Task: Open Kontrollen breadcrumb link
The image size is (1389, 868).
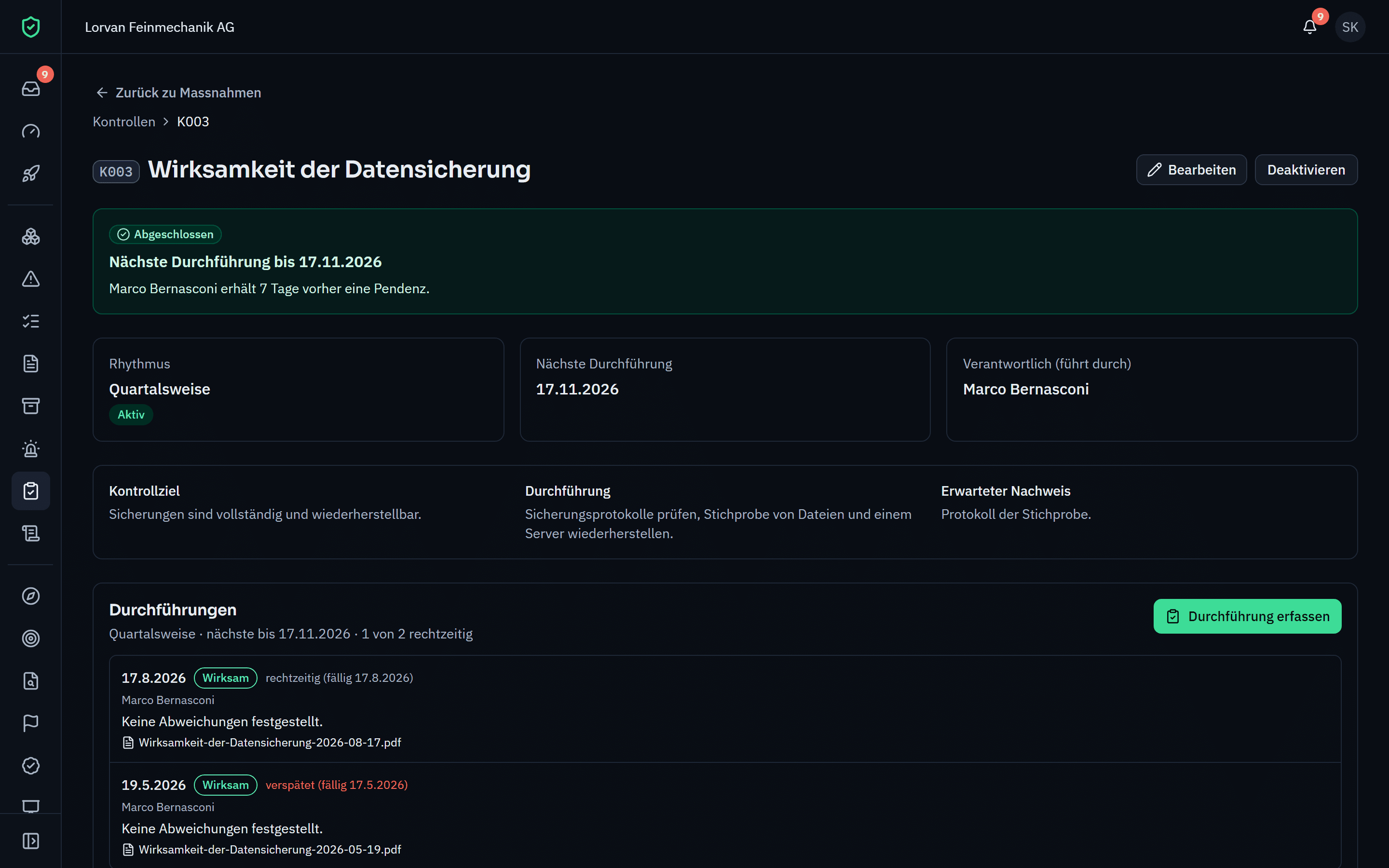Action: tap(124, 122)
